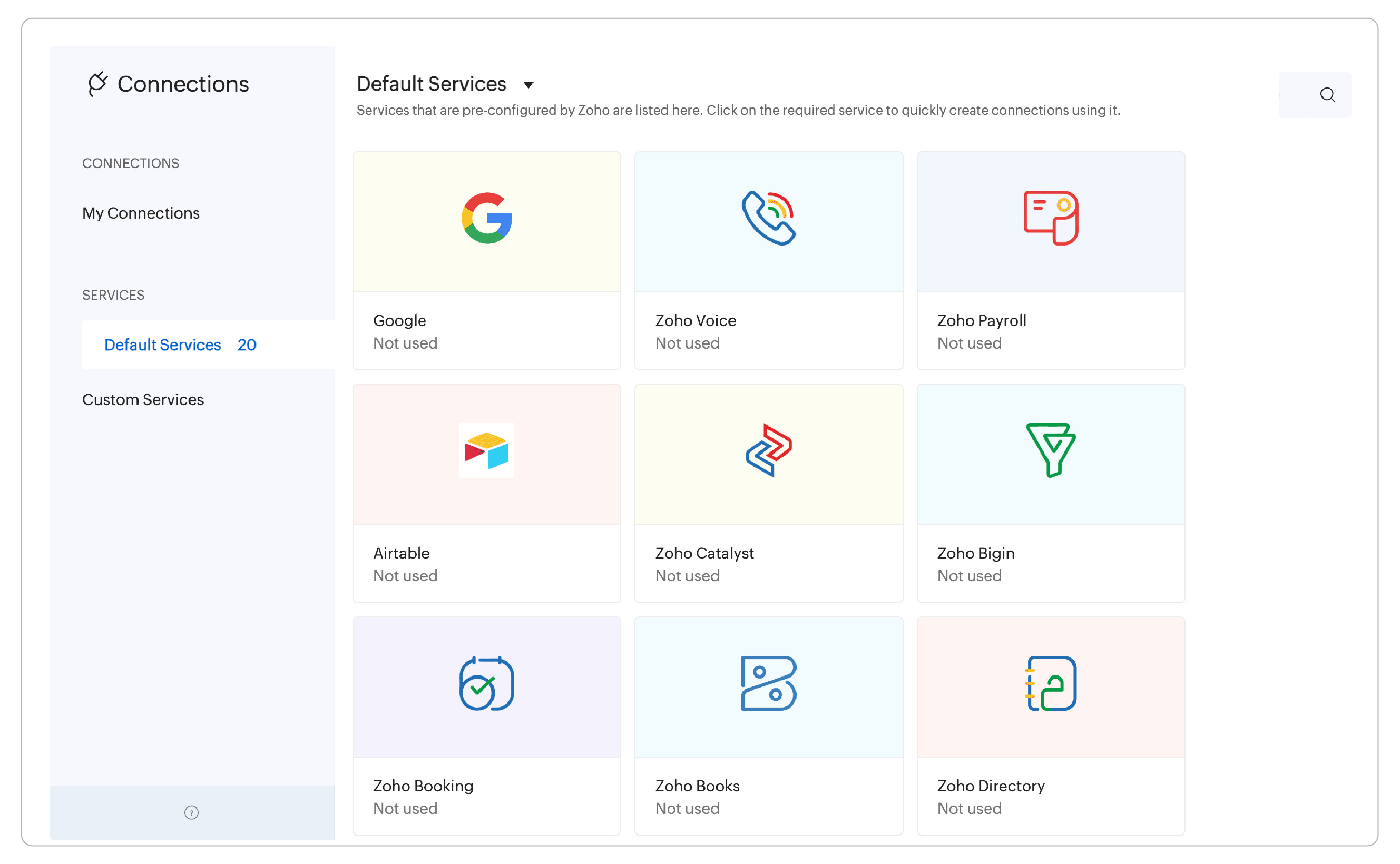This screenshot has height=864, width=1400.
Task: Click the Zoho Booking calendar icon
Action: (486, 683)
